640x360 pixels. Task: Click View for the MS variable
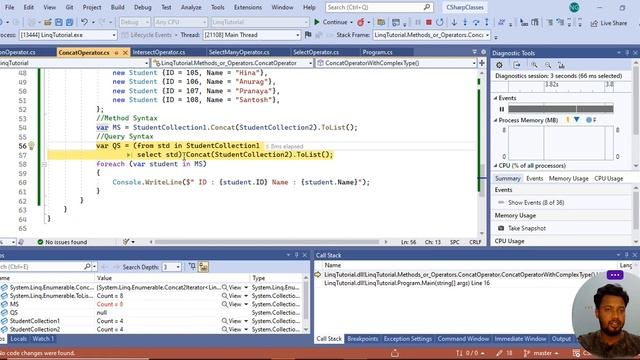(234, 304)
